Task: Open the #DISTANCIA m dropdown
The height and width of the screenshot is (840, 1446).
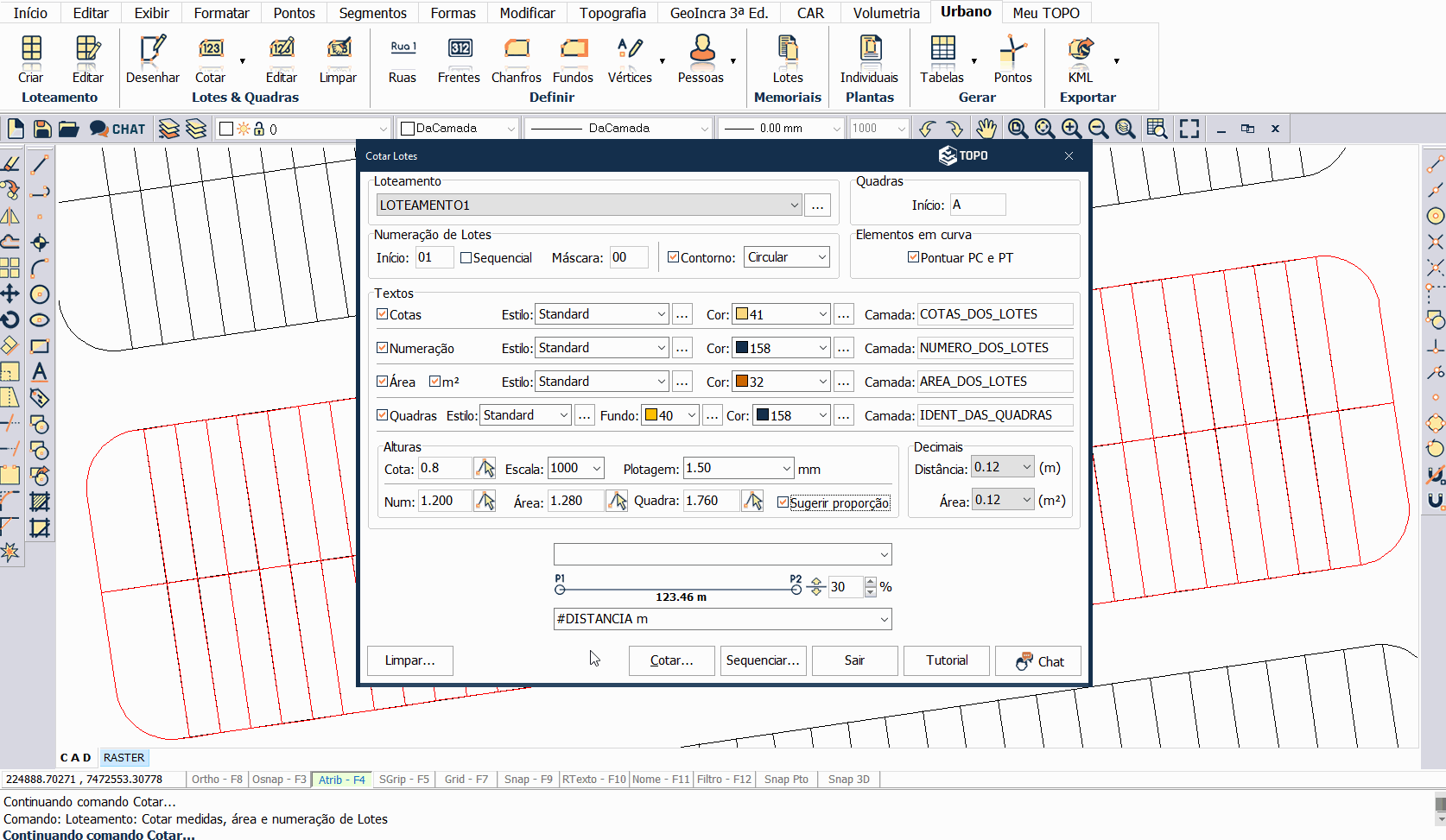Action: tap(884, 619)
